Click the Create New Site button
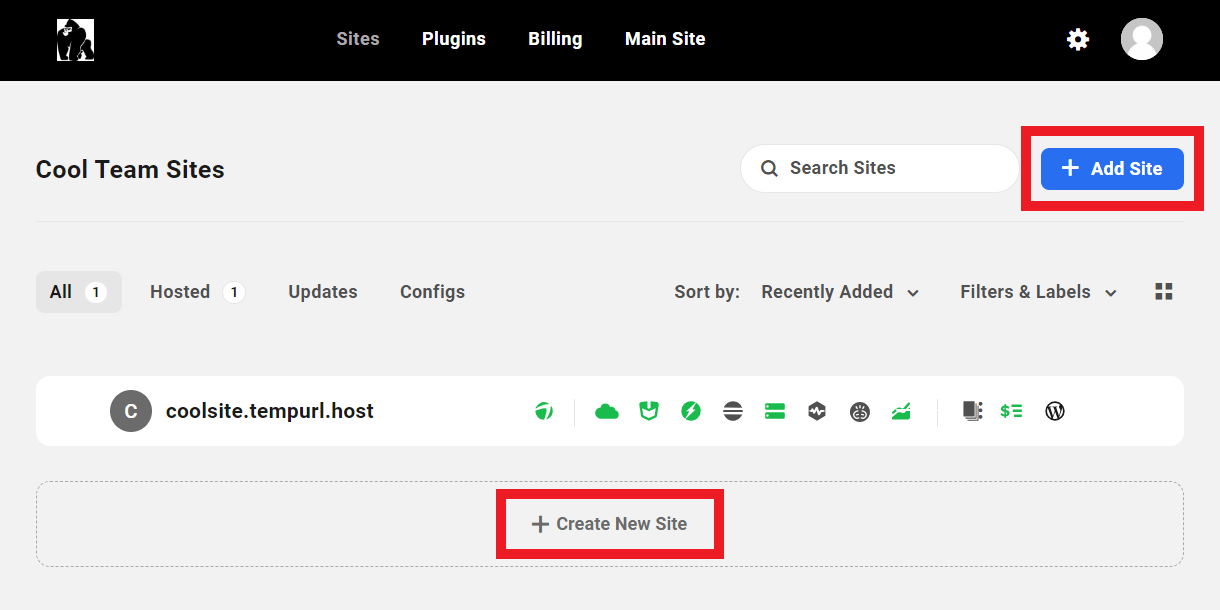 pyautogui.click(x=609, y=523)
